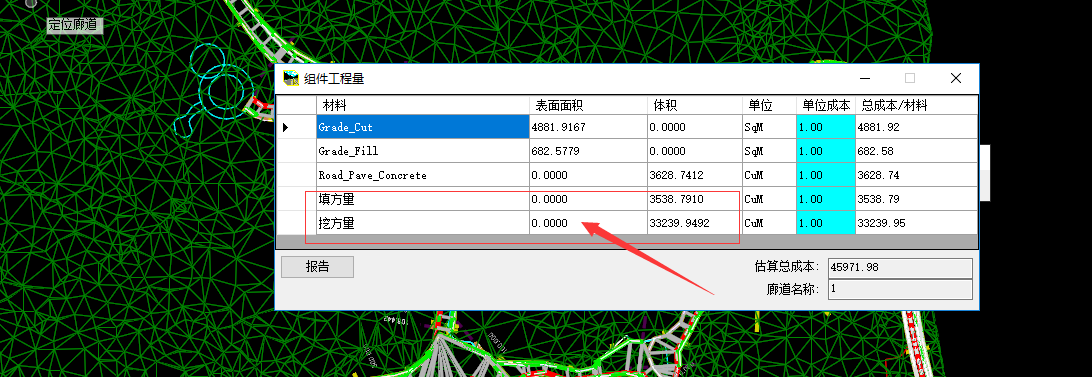Select the Road_Pave_Concrete material cell
This screenshot has height=377, width=1092.
tap(423, 175)
